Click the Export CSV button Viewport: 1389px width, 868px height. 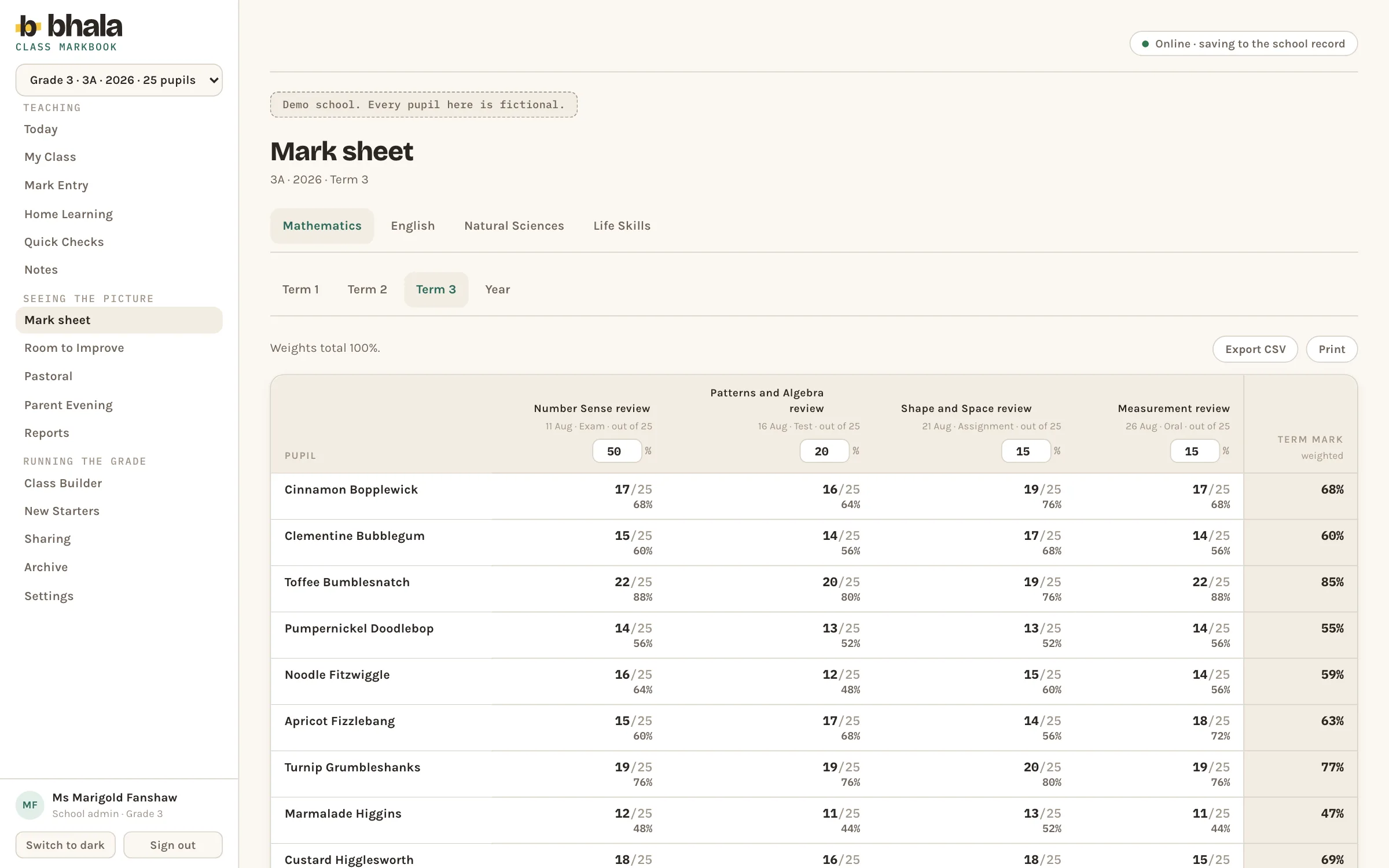(x=1255, y=349)
